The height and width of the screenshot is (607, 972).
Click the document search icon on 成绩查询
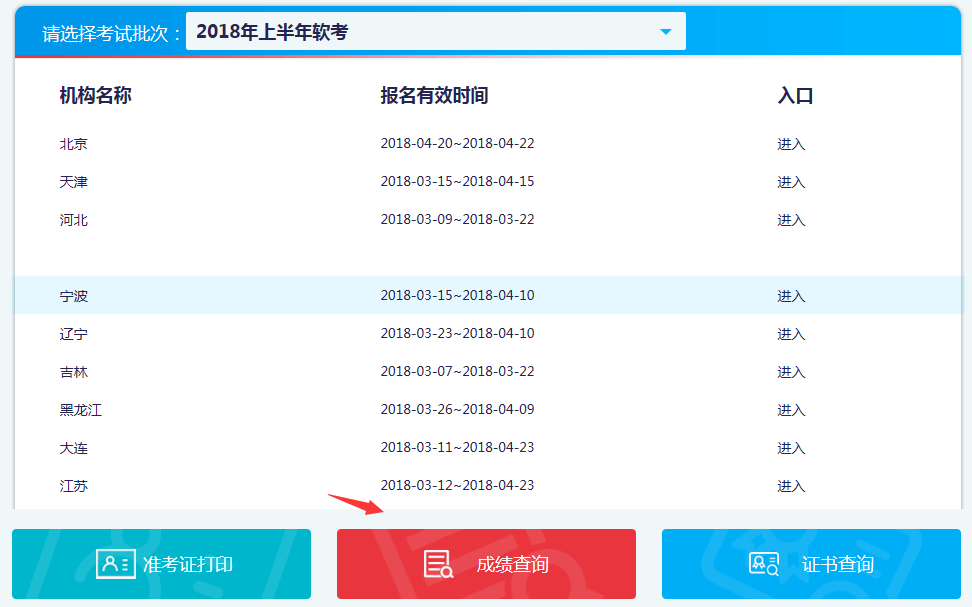pos(438,564)
